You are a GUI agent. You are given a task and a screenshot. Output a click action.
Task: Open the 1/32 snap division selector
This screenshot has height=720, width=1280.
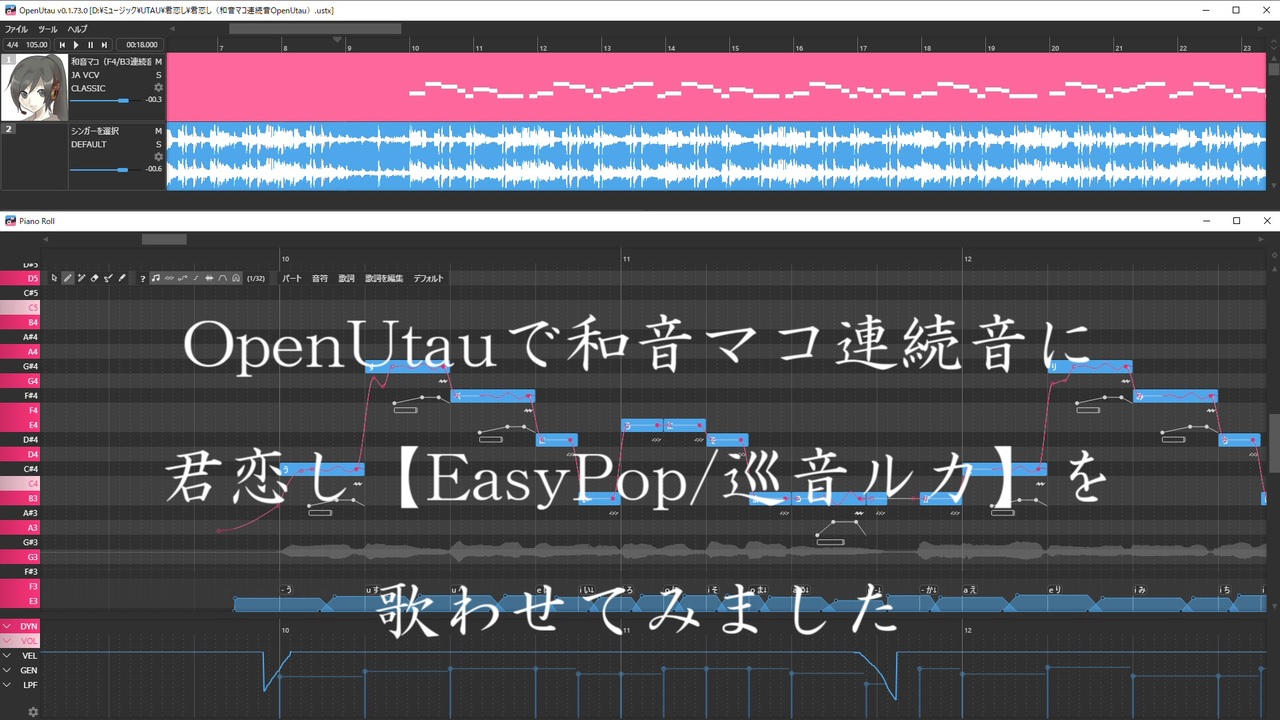coord(256,278)
